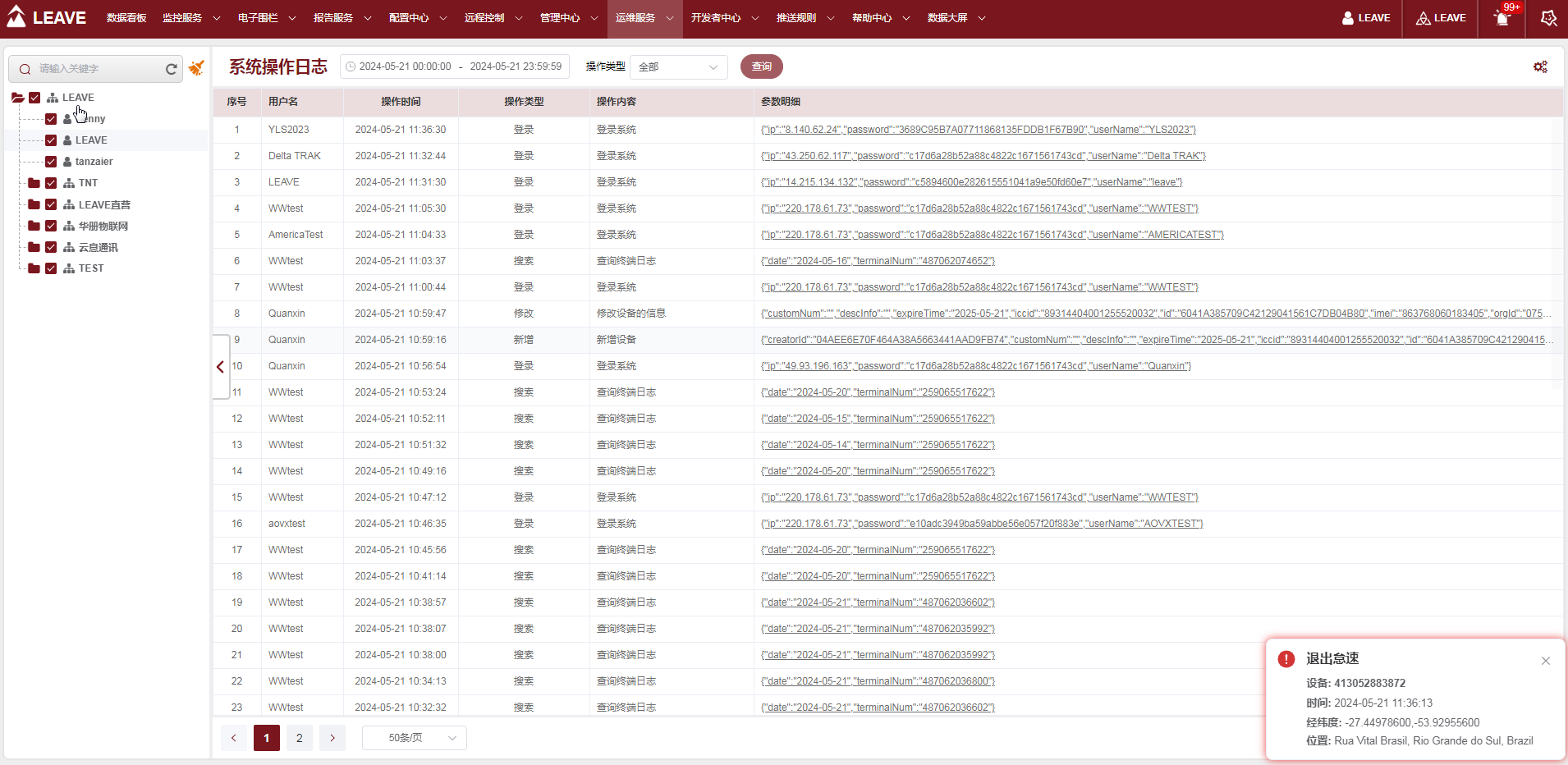Toggle the TNT organization checkbox
This screenshot has height=765, width=1568.
[x=51, y=183]
